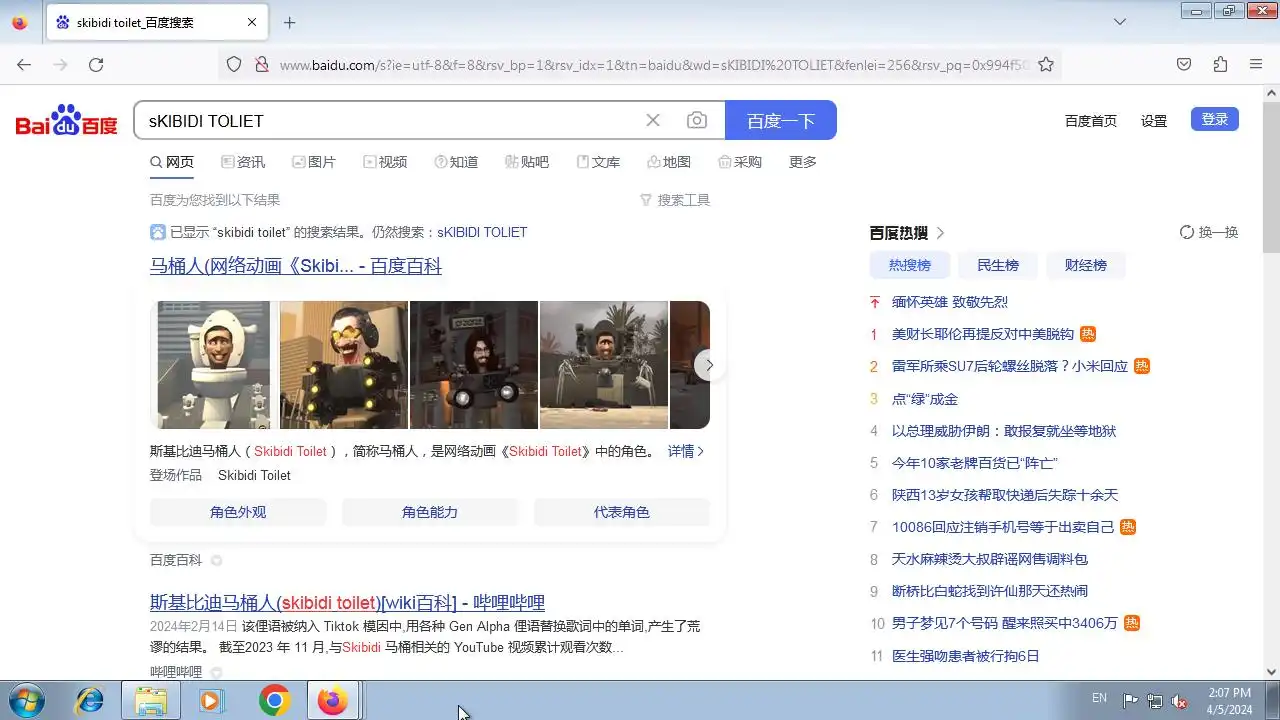
Task: Open File Explorer from taskbar
Action: pyautogui.click(x=151, y=700)
